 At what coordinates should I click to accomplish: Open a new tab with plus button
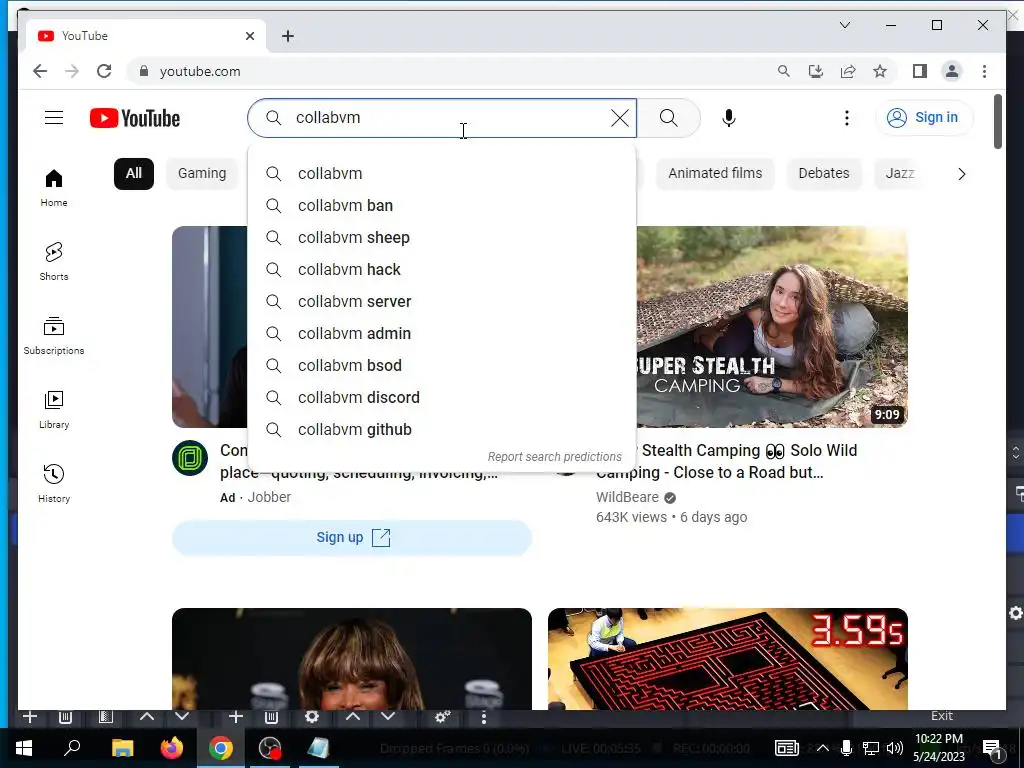tap(288, 36)
